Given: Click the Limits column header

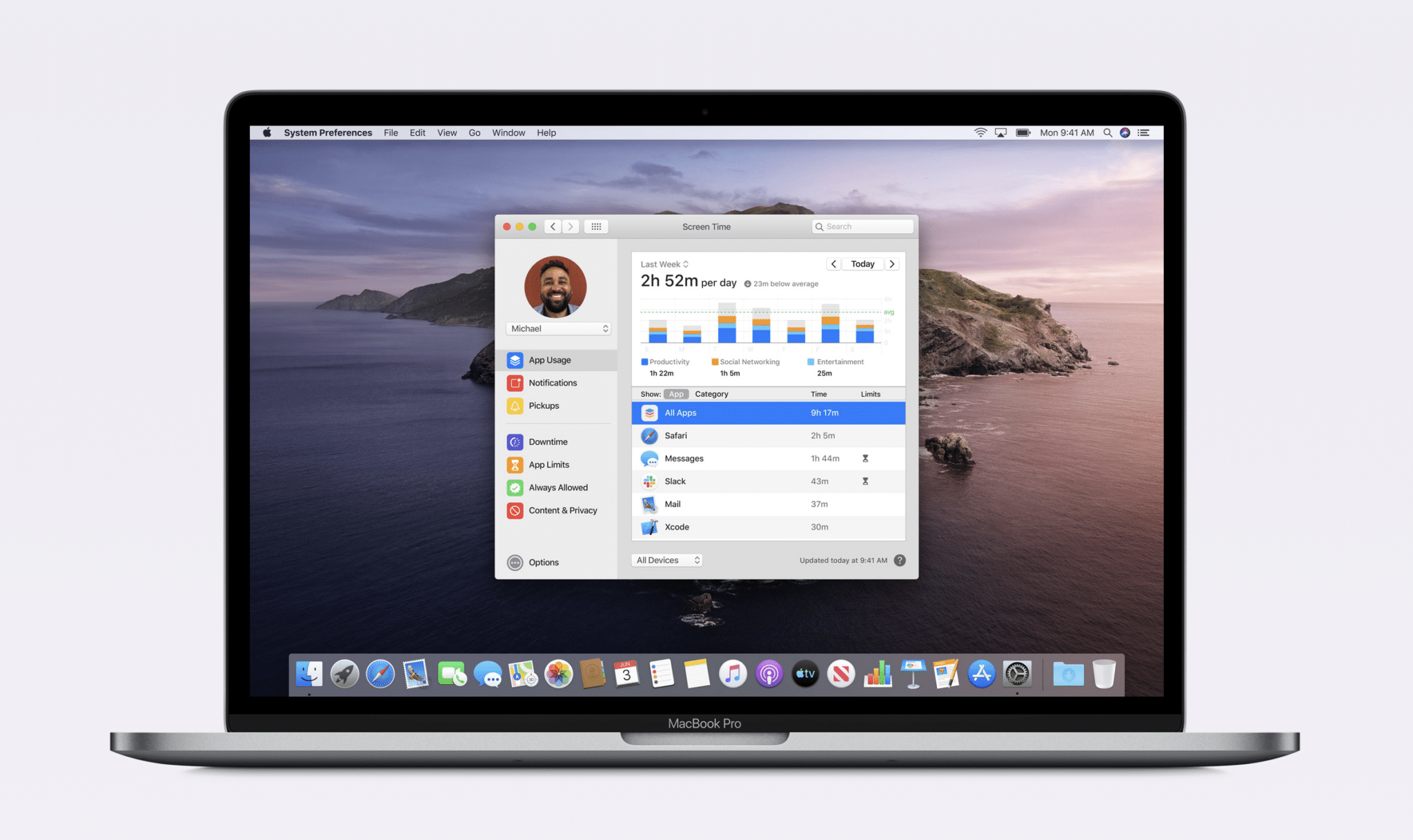Looking at the screenshot, I should tap(870, 394).
